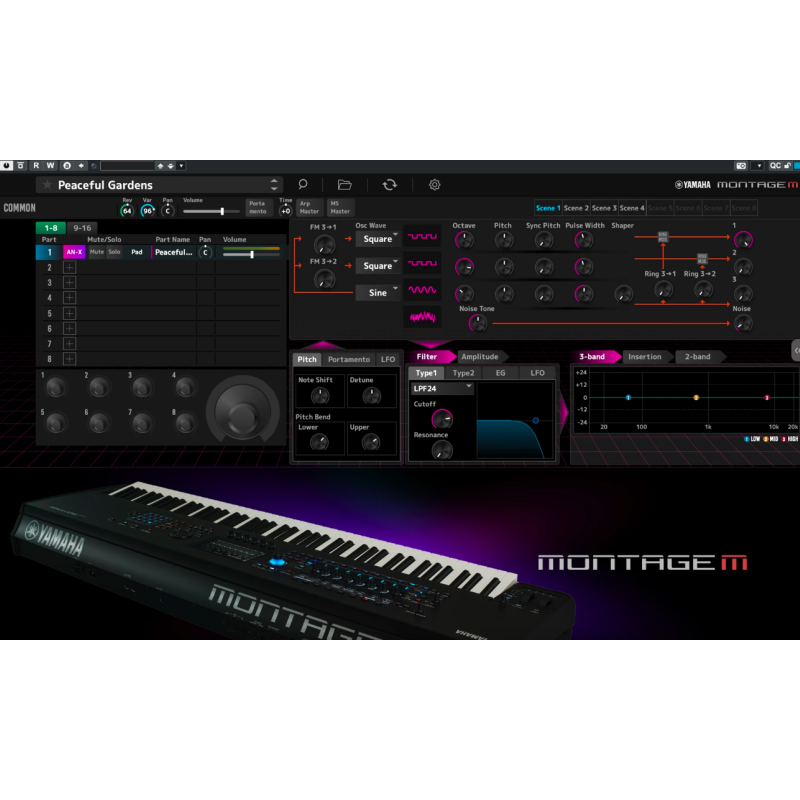Select the 1-8 parts tab

click(x=51, y=228)
